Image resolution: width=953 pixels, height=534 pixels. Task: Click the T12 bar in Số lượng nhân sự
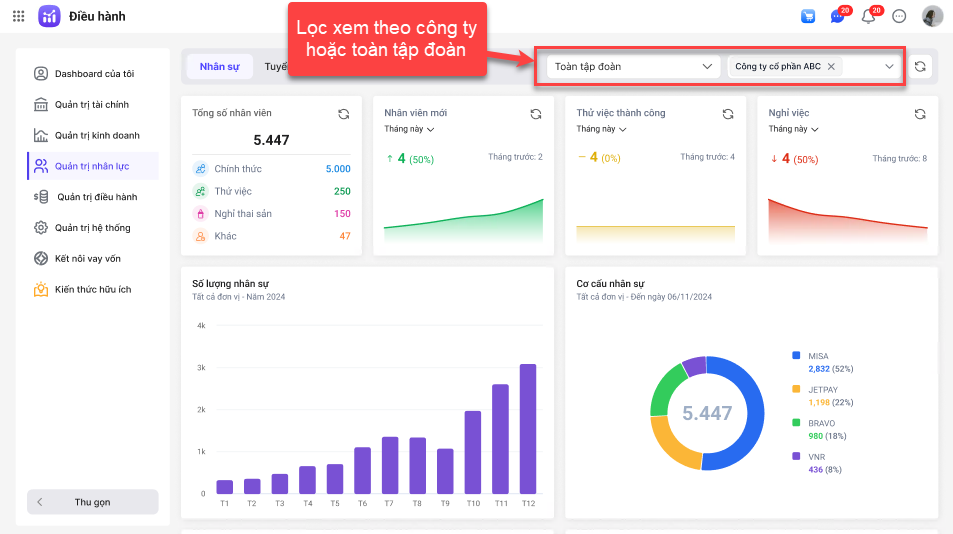[x=528, y=429]
